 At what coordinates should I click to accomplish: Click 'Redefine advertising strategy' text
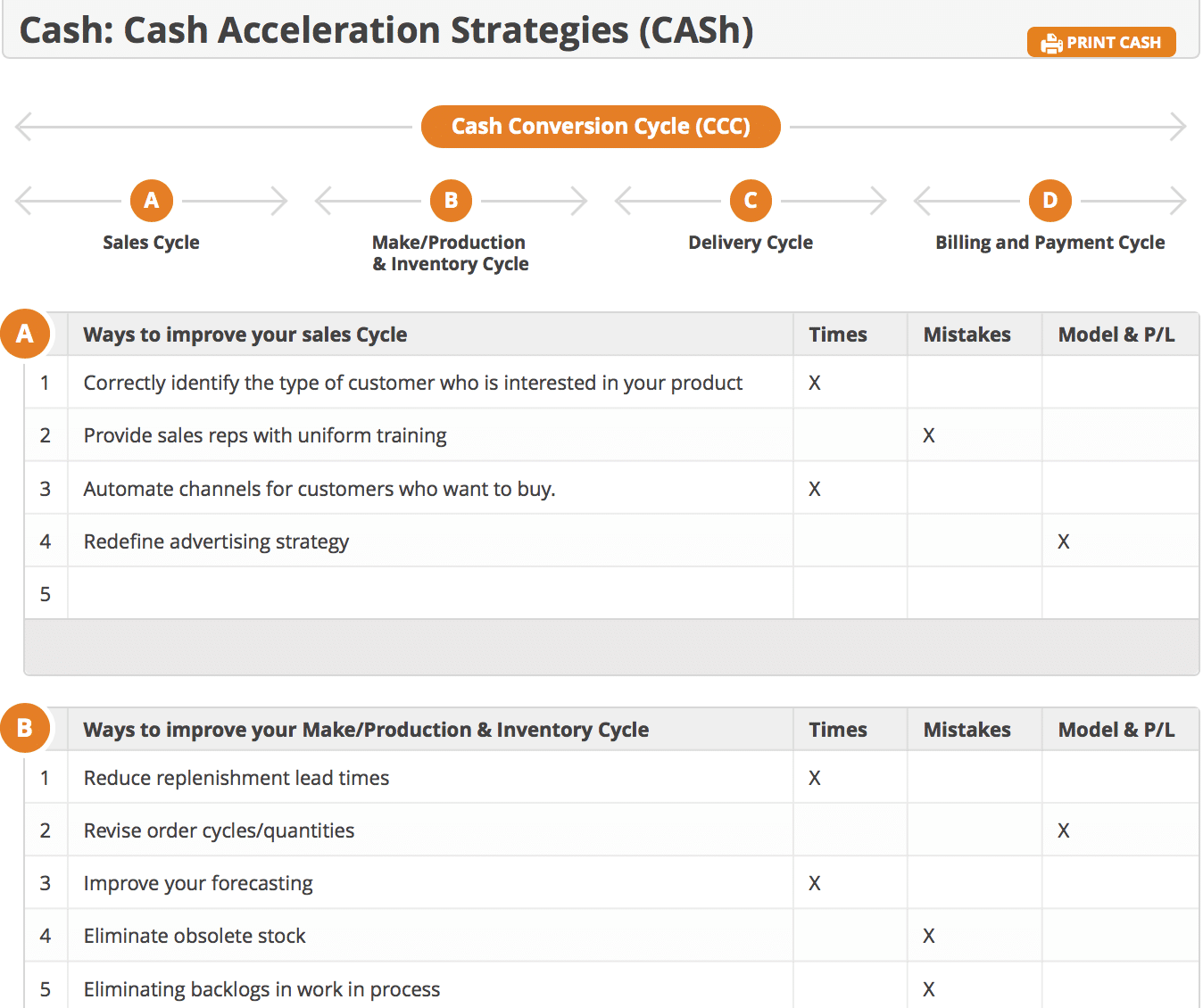216,541
